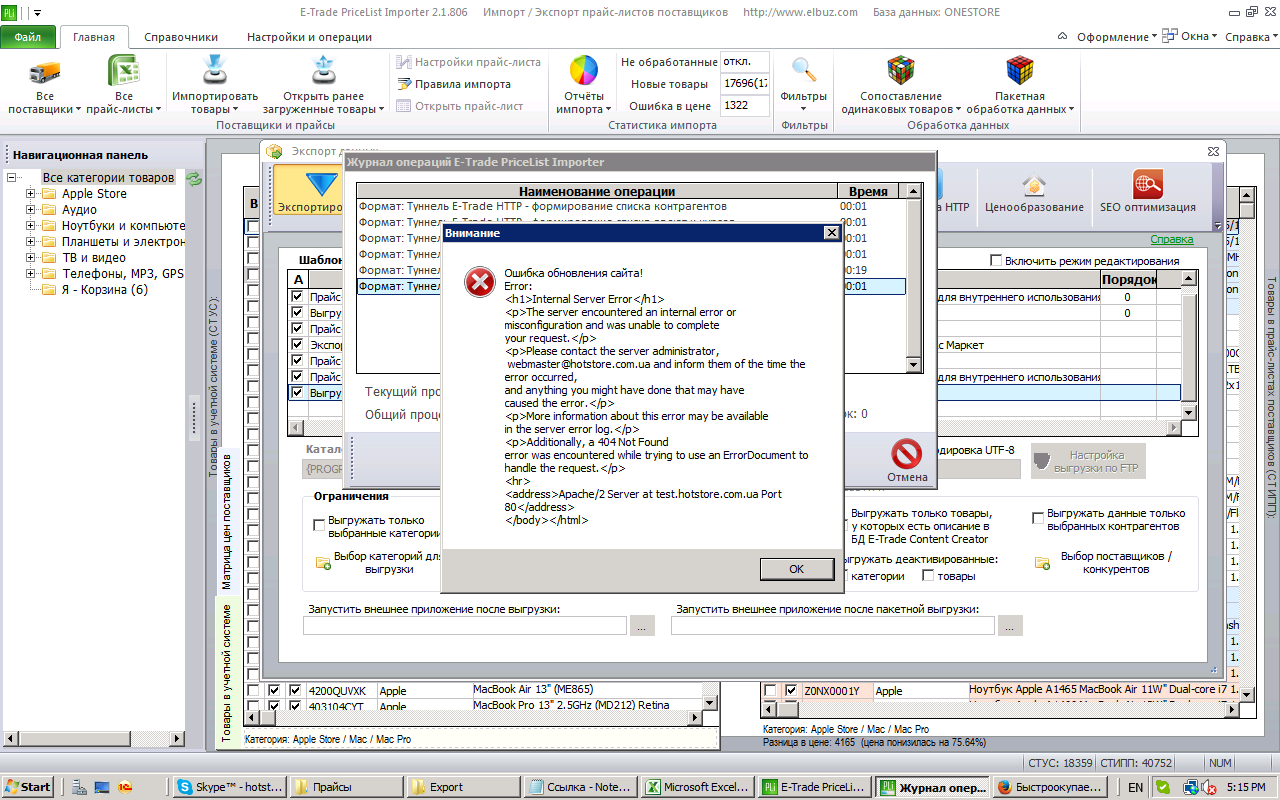
Task: Close the Внимание dialog with the X icon
Action: (830, 232)
